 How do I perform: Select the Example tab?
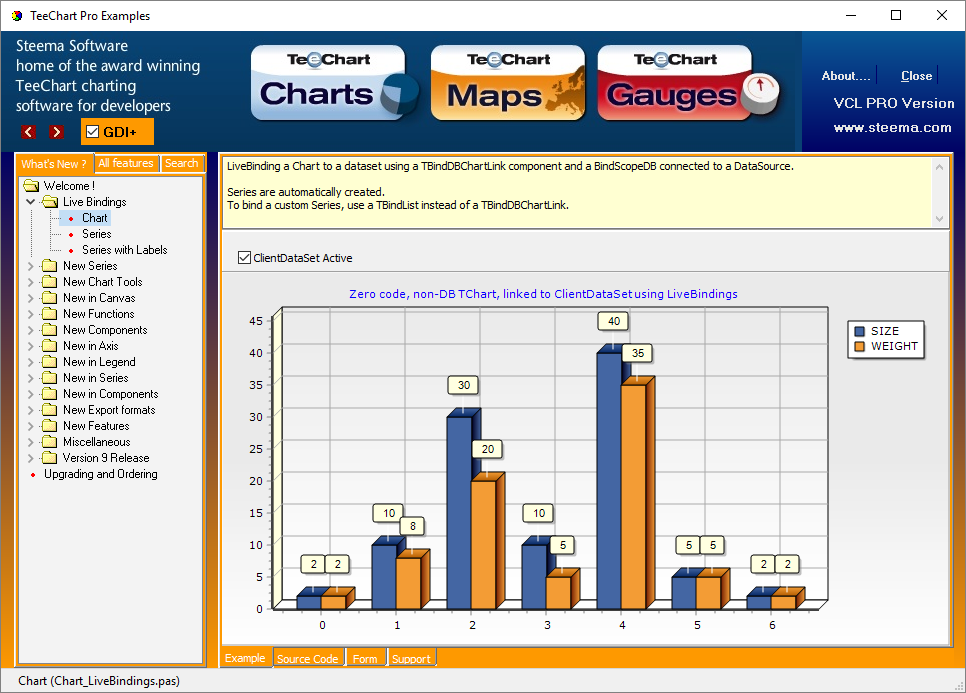pyautogui.click(x=245, y=658)
